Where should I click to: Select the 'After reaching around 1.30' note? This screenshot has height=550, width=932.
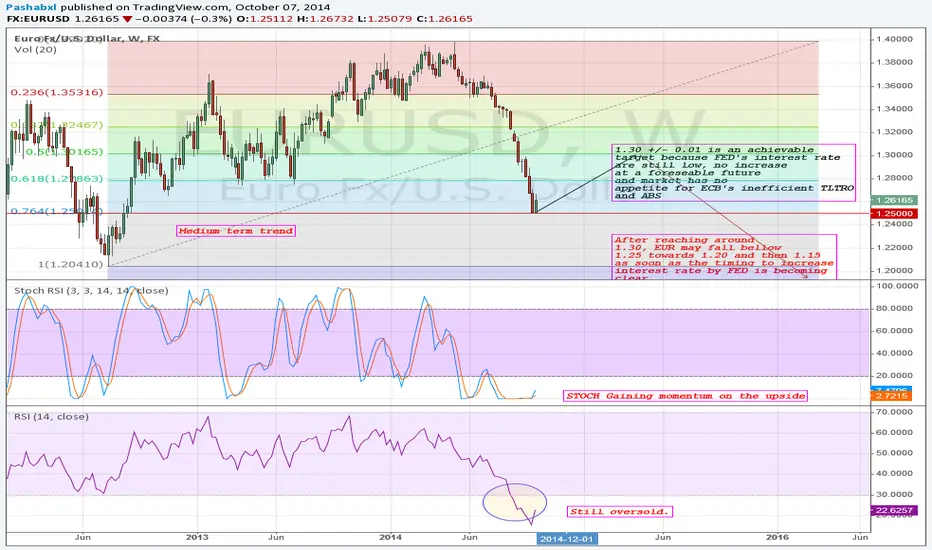coord(725,257)
